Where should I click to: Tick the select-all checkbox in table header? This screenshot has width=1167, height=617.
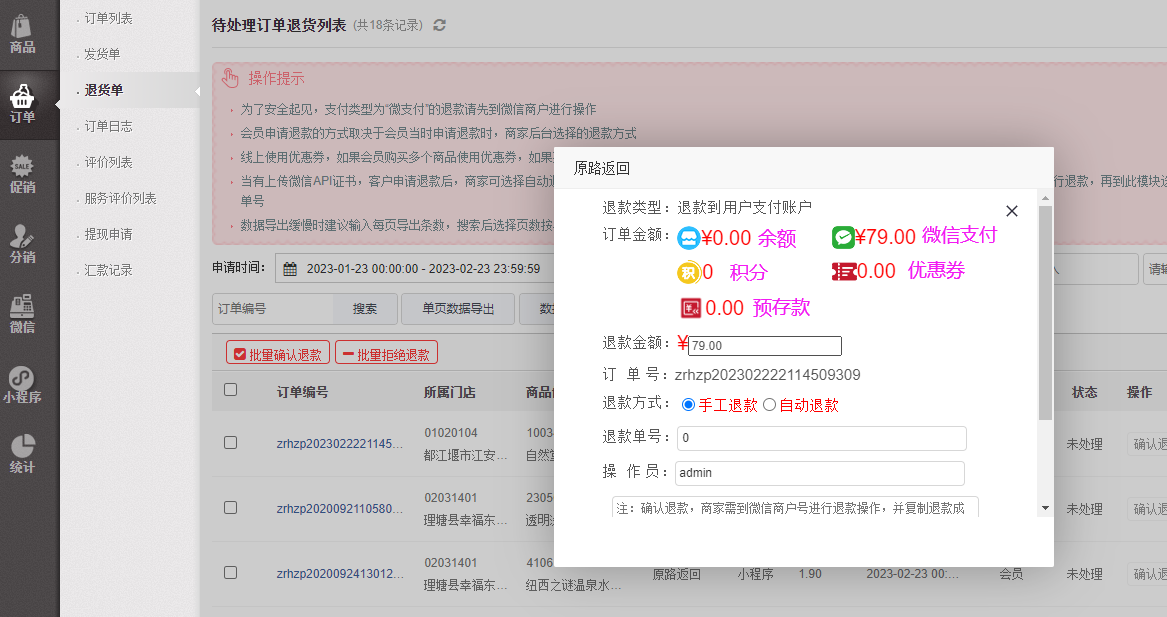[x=231, y=390]
